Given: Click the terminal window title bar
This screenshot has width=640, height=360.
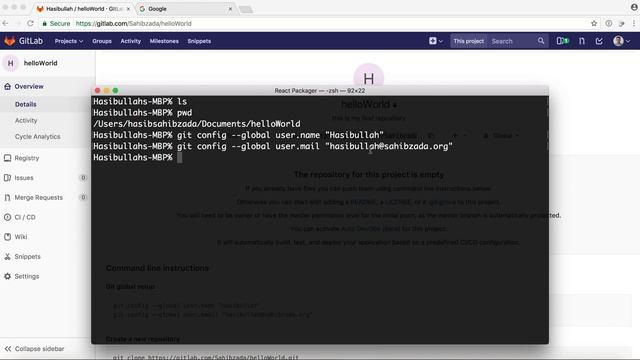Looking at the screenshot, I should (320, 91).
